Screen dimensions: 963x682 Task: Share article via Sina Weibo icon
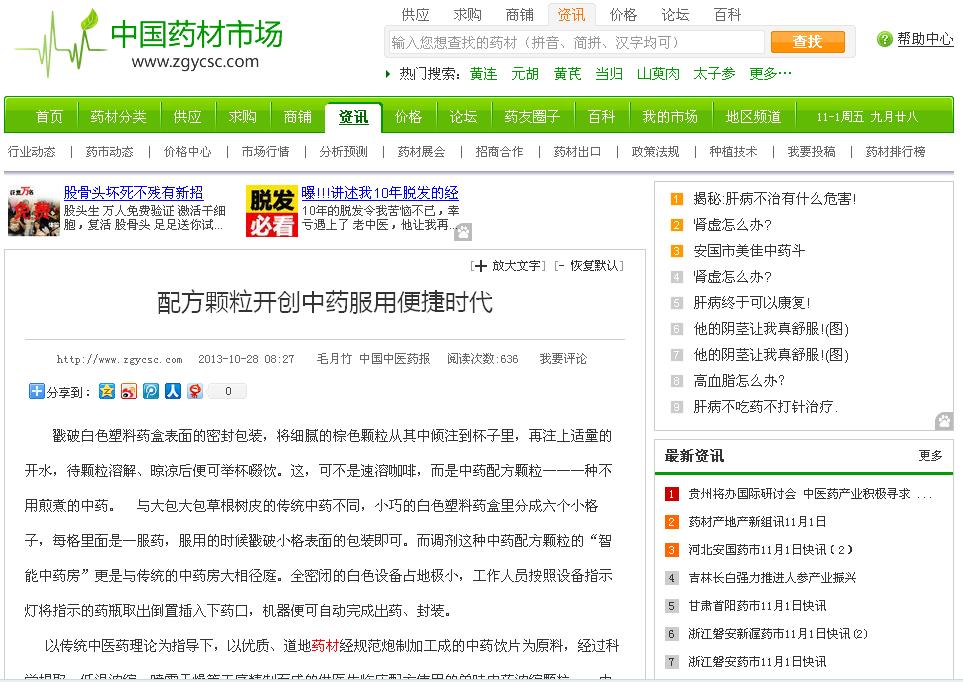point(127,389)
